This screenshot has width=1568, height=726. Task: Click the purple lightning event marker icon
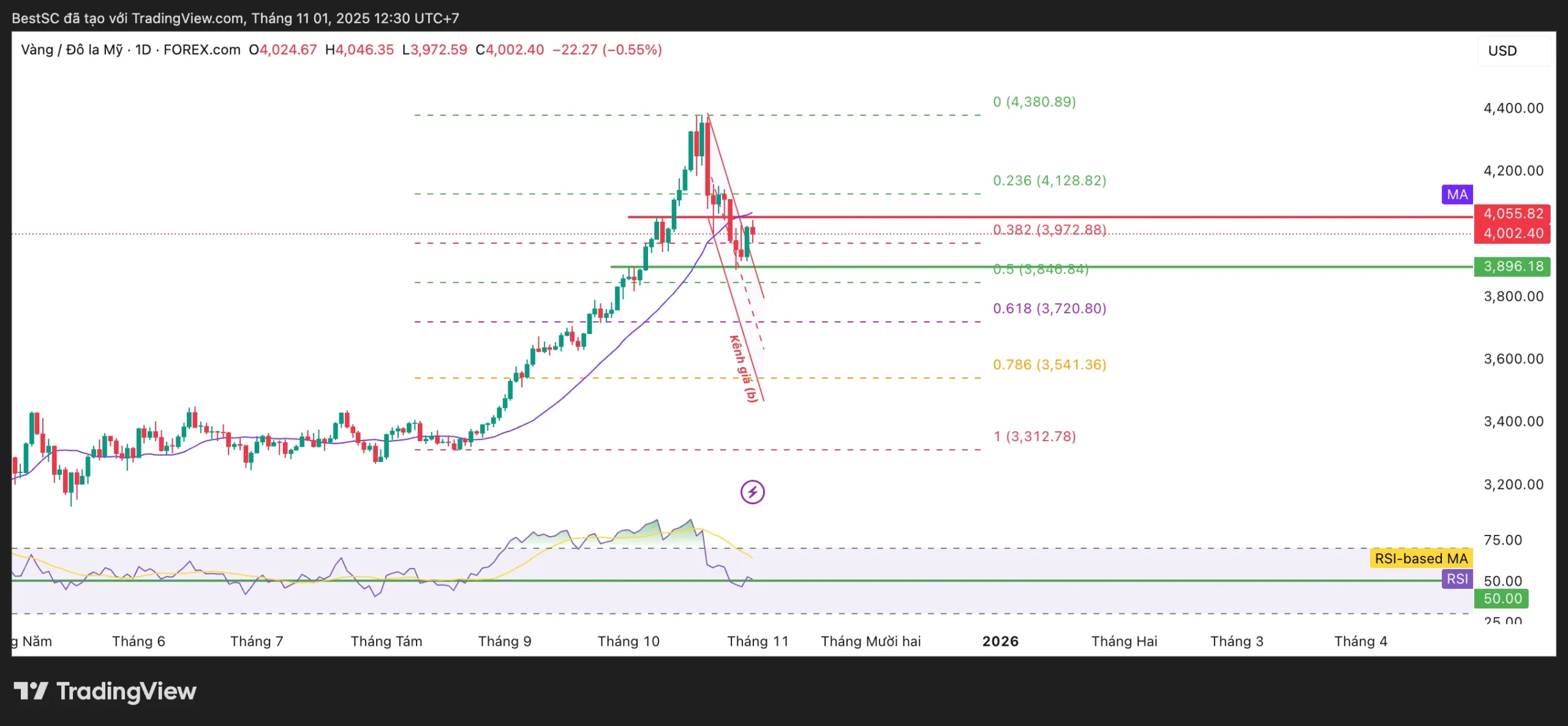752,492
